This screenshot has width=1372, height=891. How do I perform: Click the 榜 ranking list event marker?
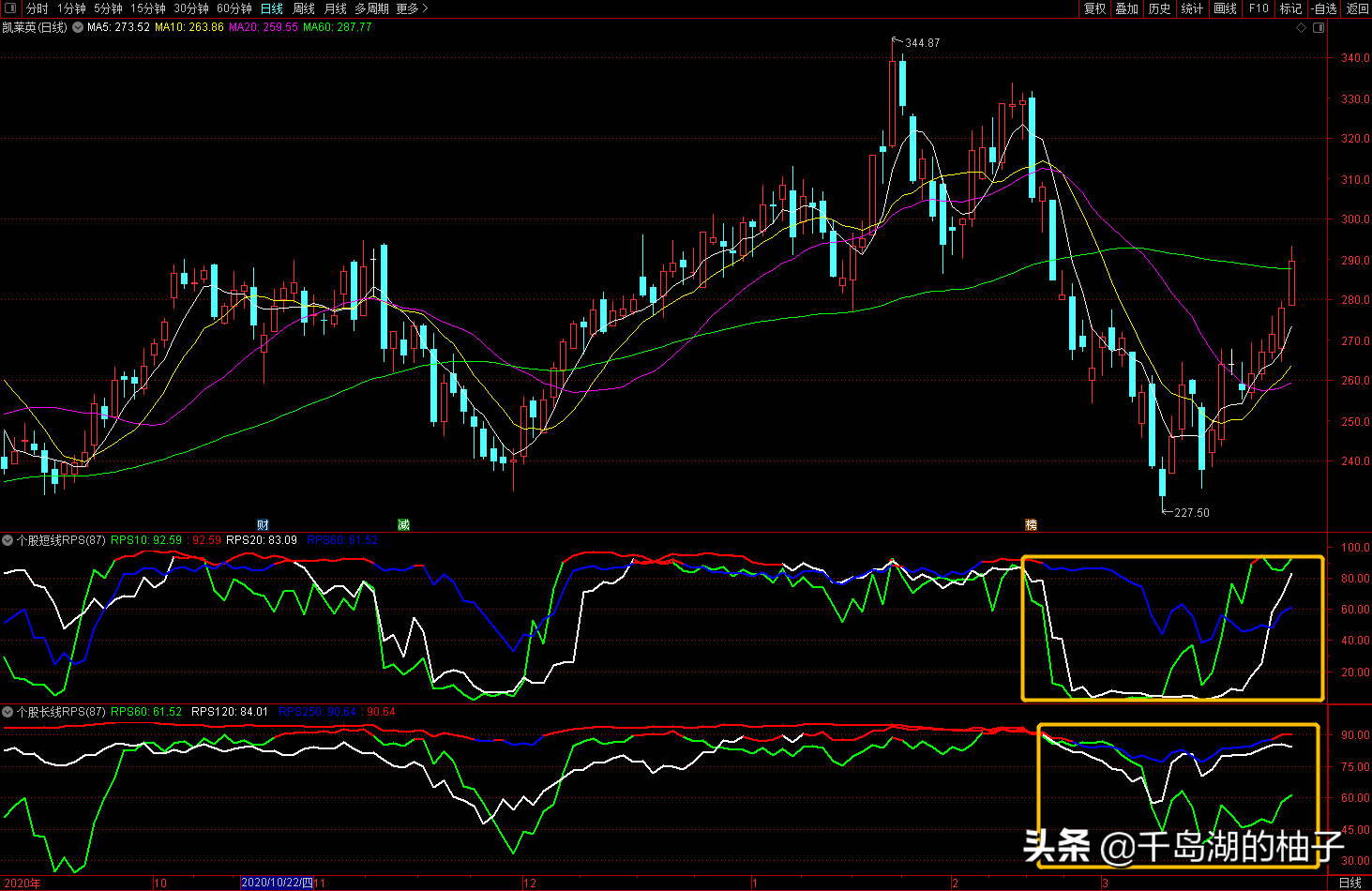click(1031, 524)
